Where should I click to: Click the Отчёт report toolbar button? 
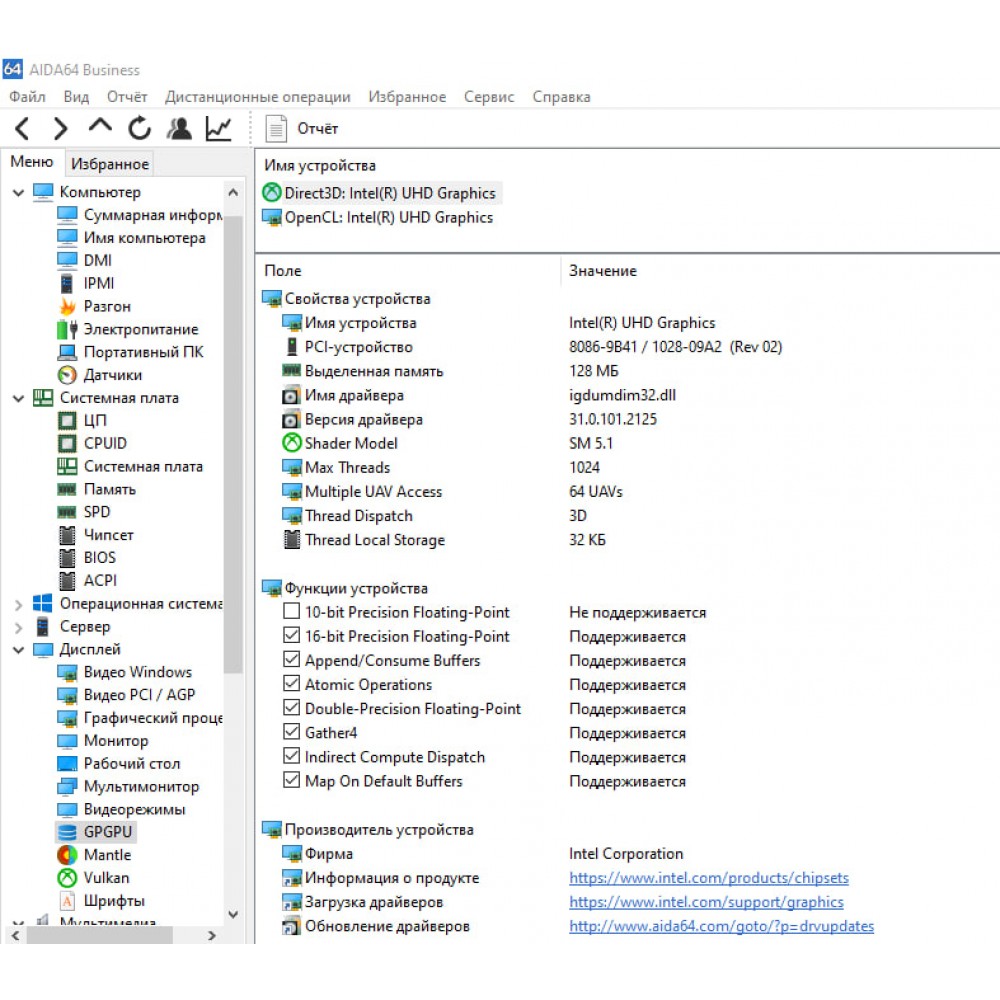(302, 128)
